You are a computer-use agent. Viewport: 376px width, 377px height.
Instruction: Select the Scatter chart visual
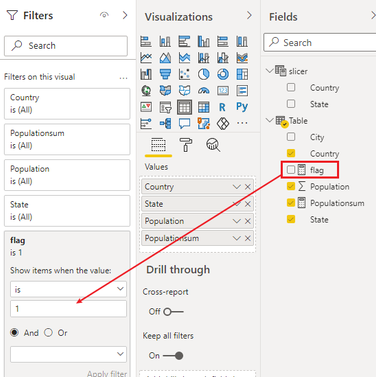click(x=184, y=74)
